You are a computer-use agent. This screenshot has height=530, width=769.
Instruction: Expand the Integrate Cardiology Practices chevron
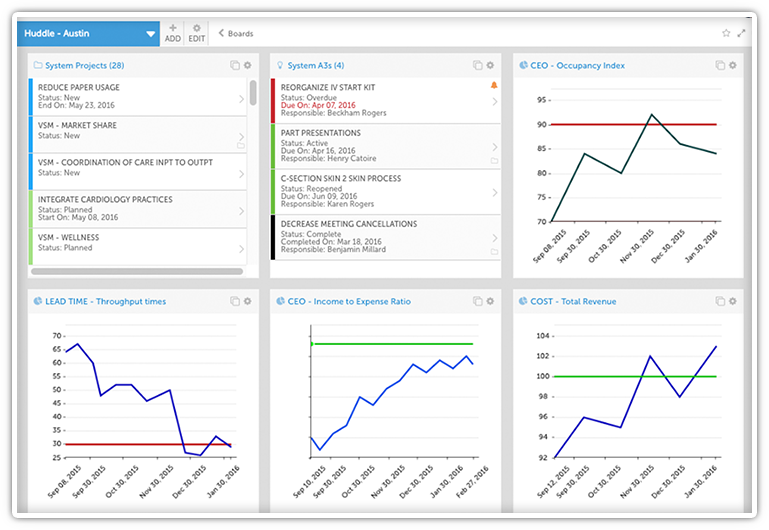pos(242,210)
